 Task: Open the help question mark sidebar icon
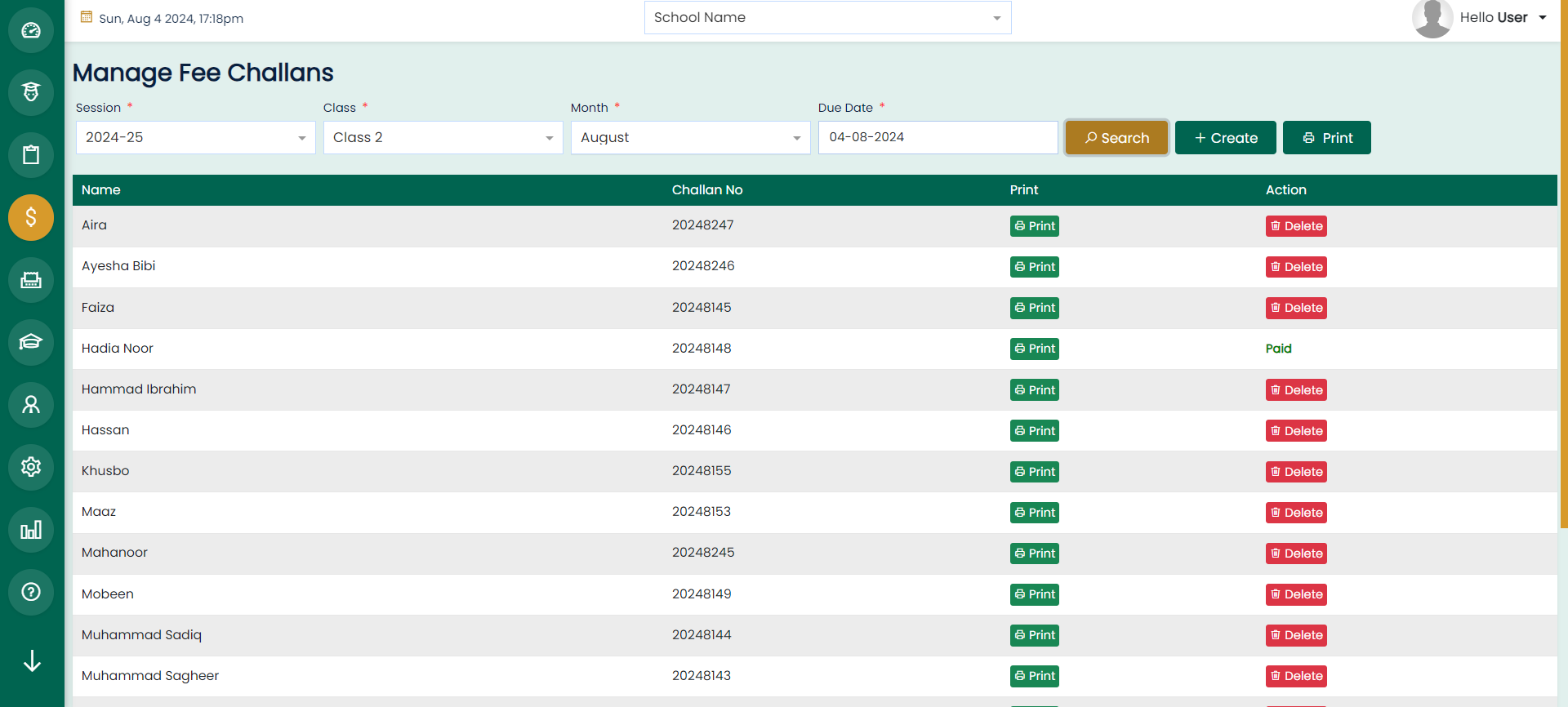click(31, 592)
